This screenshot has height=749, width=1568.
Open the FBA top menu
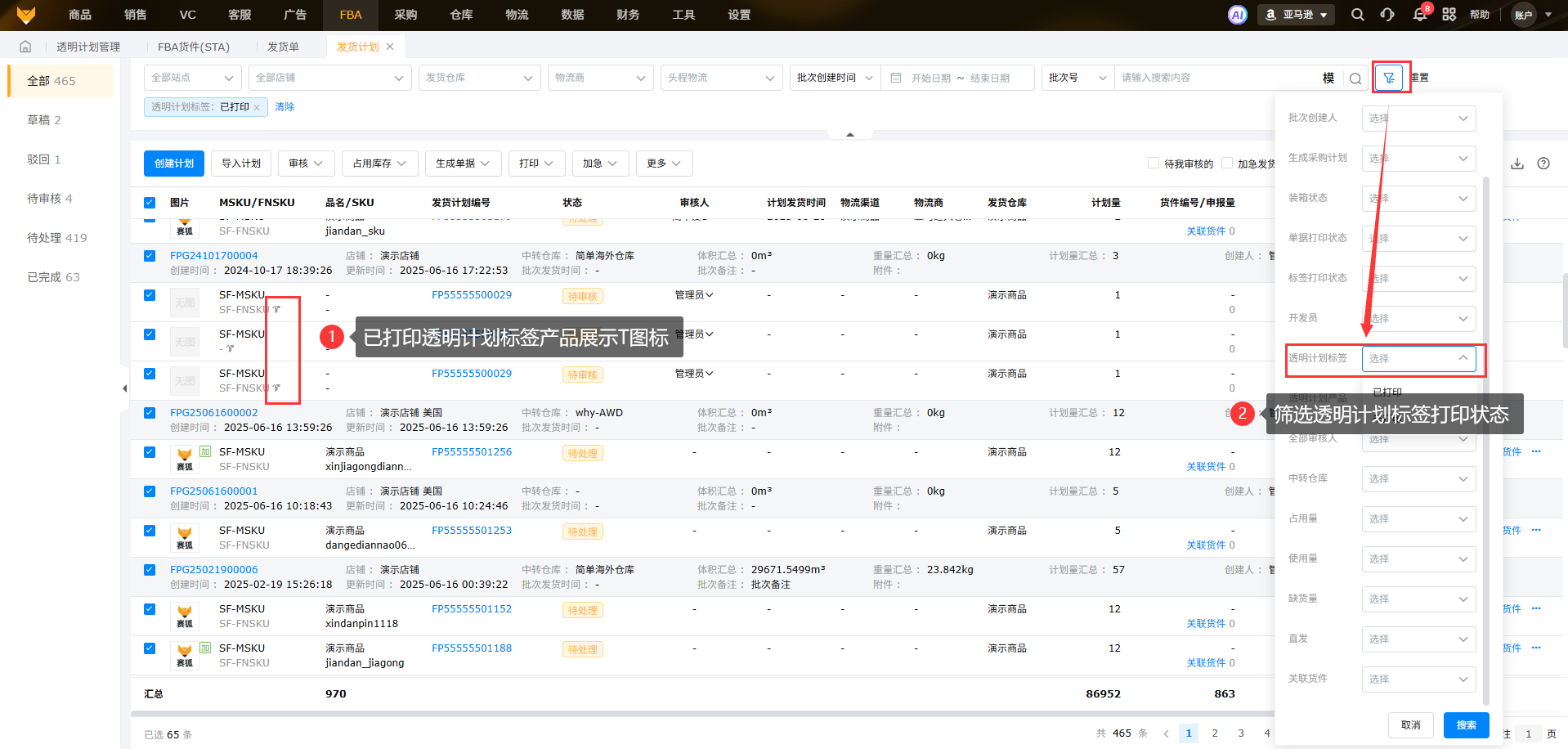(351, 15)
